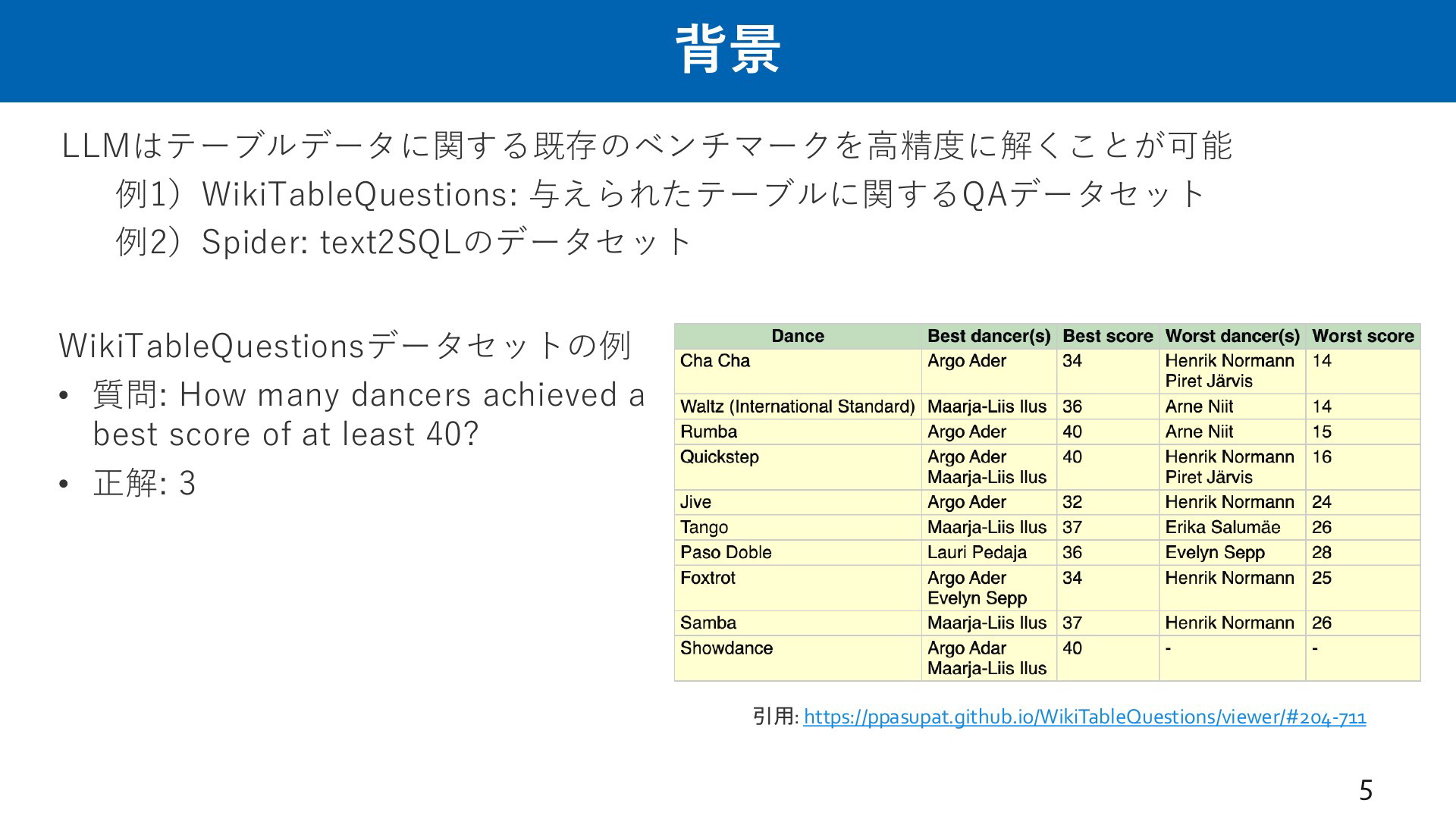Click the worst score 15 in Rumba row

pyautogui.click(x=1322, y=431)
